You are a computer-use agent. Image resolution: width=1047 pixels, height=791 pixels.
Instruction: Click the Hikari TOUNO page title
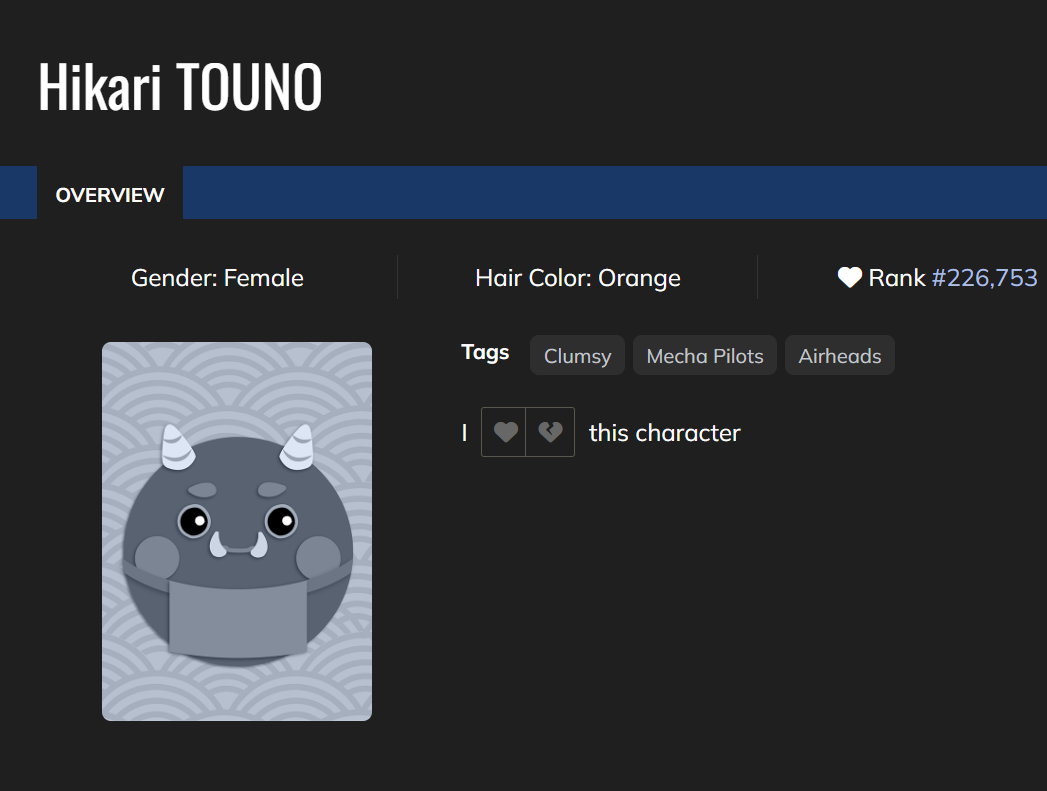pyautogui.click(x=180, y=87)
